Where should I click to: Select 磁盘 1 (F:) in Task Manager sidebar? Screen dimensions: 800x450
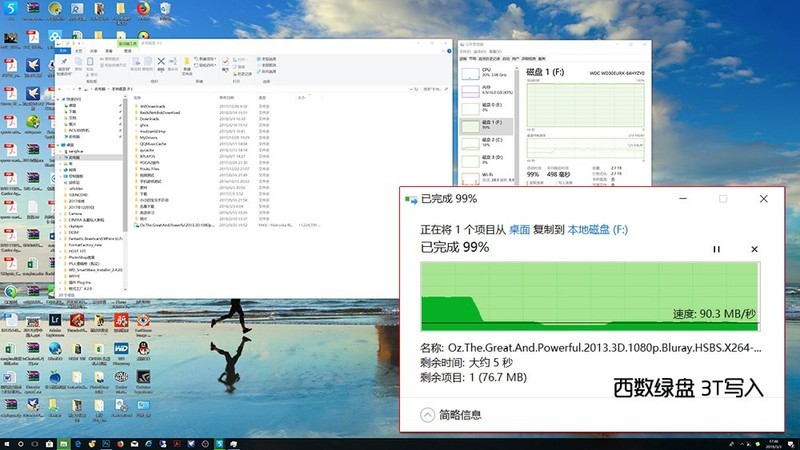[486, 127]
